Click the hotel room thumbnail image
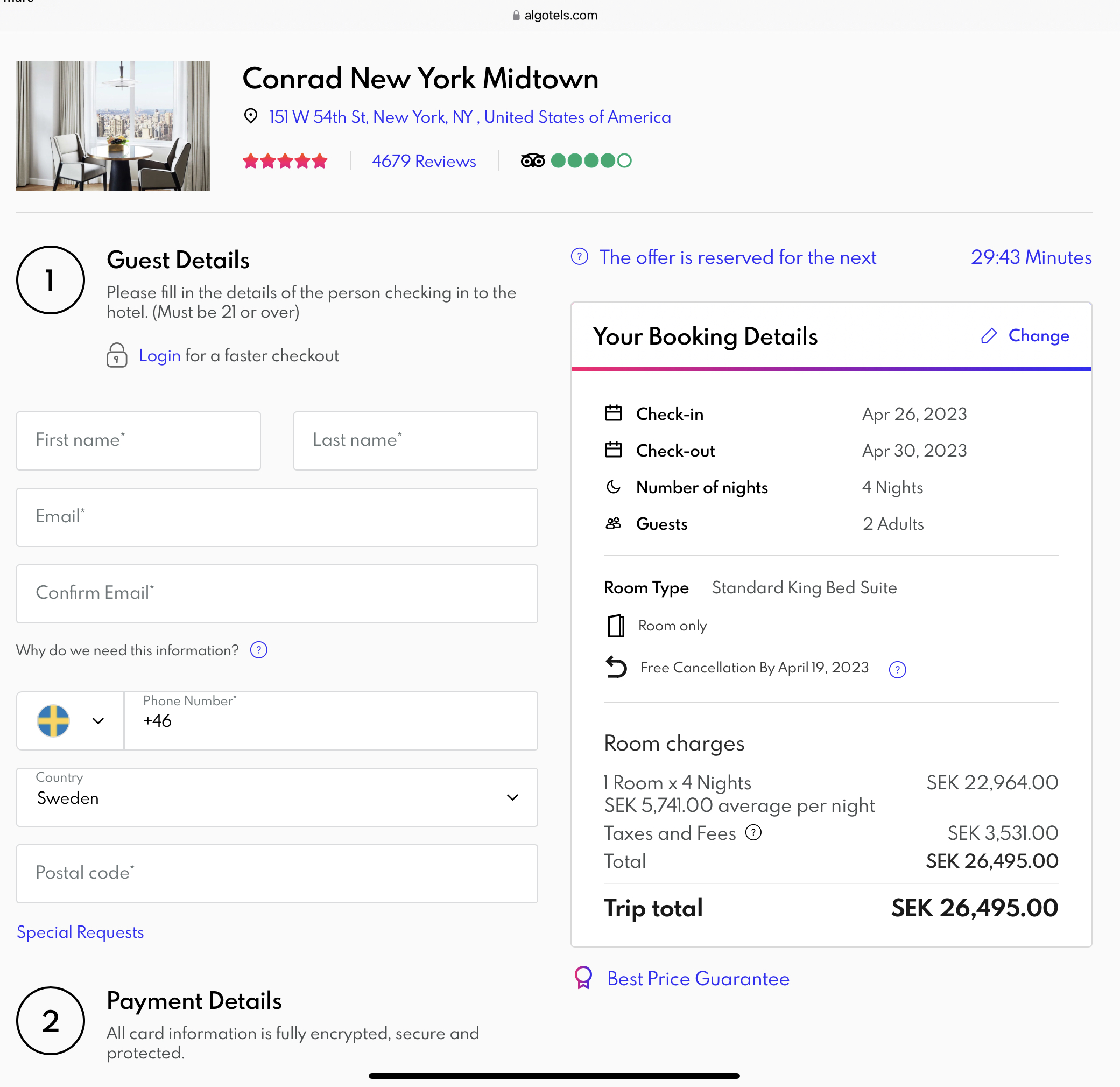1120x1087 pixels. click(x=112, y=126)
